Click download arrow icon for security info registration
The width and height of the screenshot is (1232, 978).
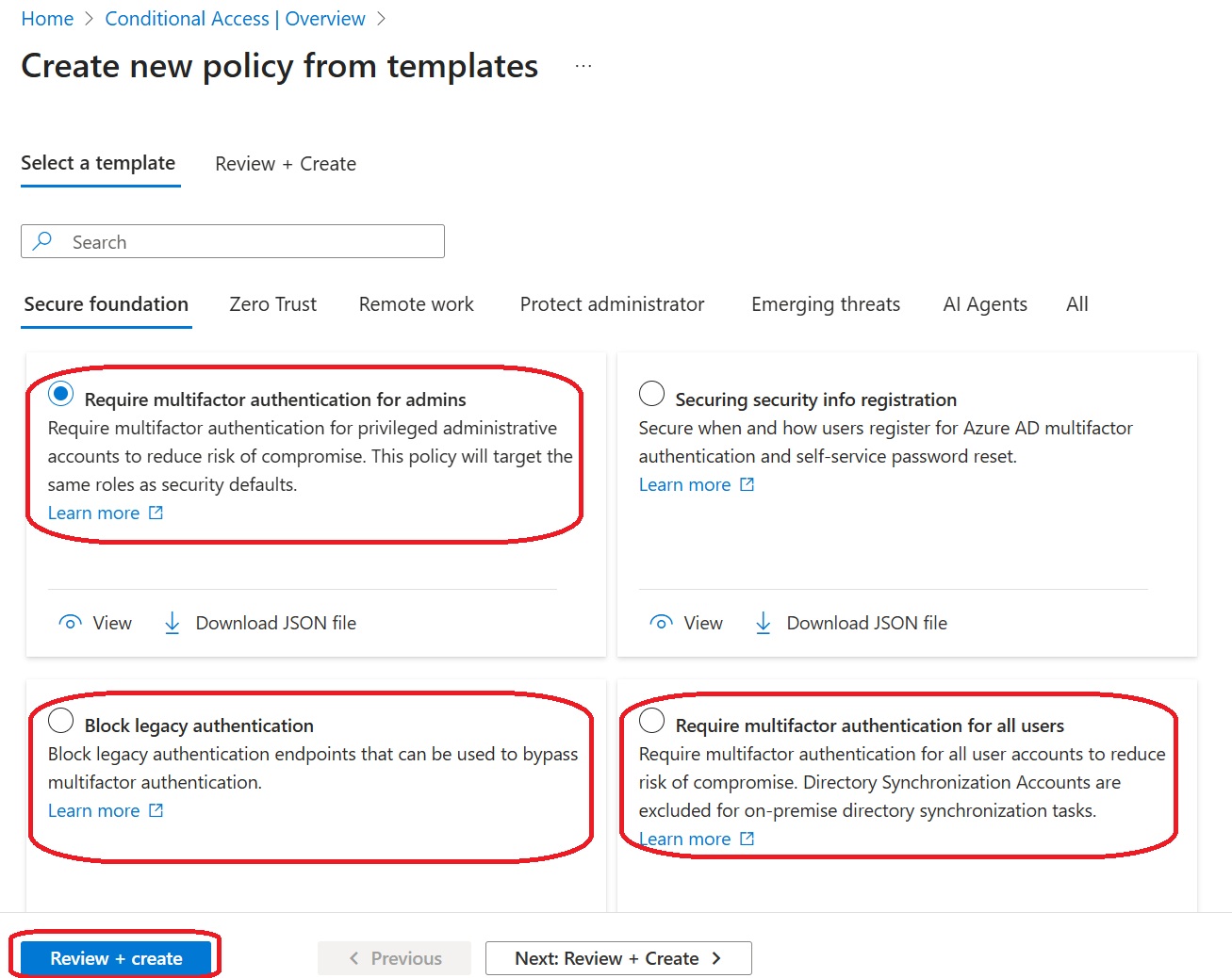pos(764,623)
